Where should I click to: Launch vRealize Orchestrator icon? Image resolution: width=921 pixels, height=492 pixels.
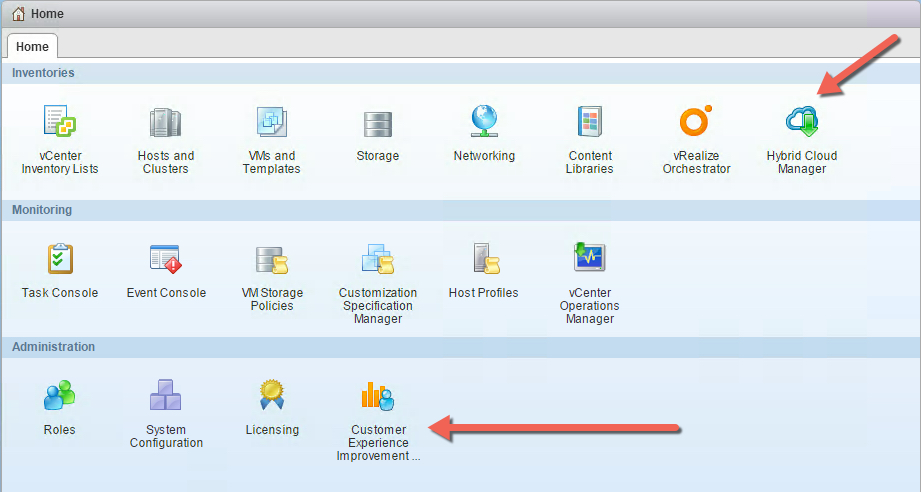click(695, 120)
